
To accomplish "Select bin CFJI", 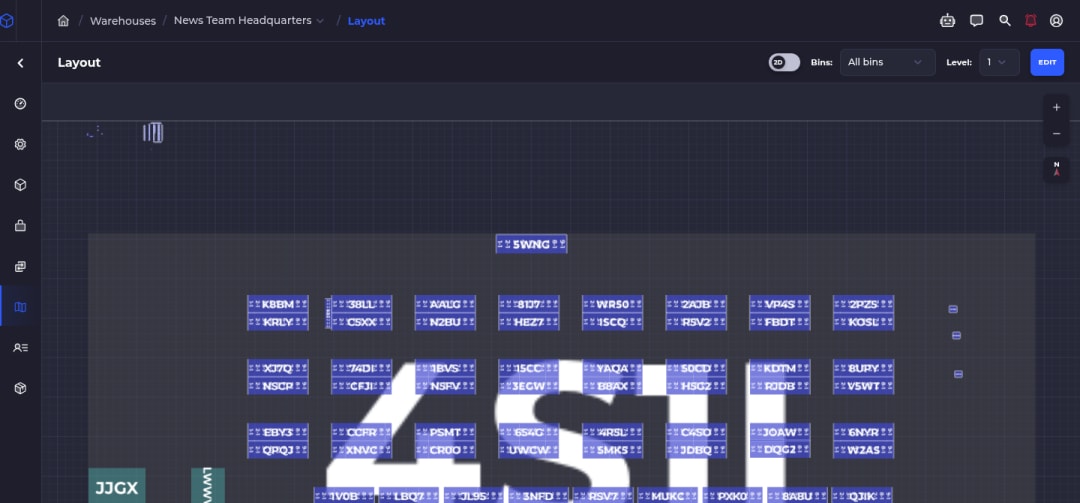I will tap(362, 386).
